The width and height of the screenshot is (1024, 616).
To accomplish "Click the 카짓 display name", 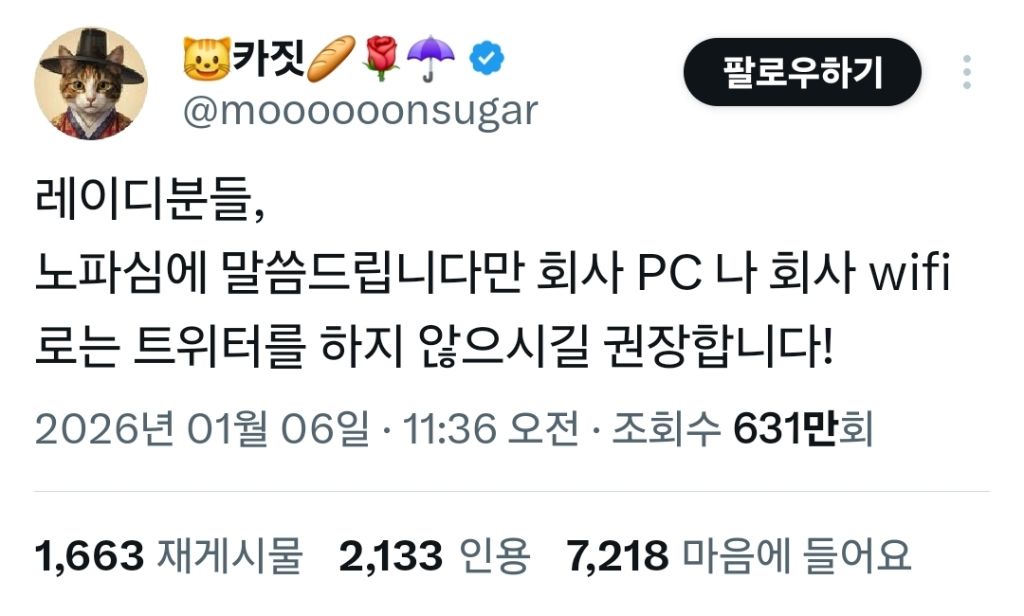I will [x=269, y=57].
